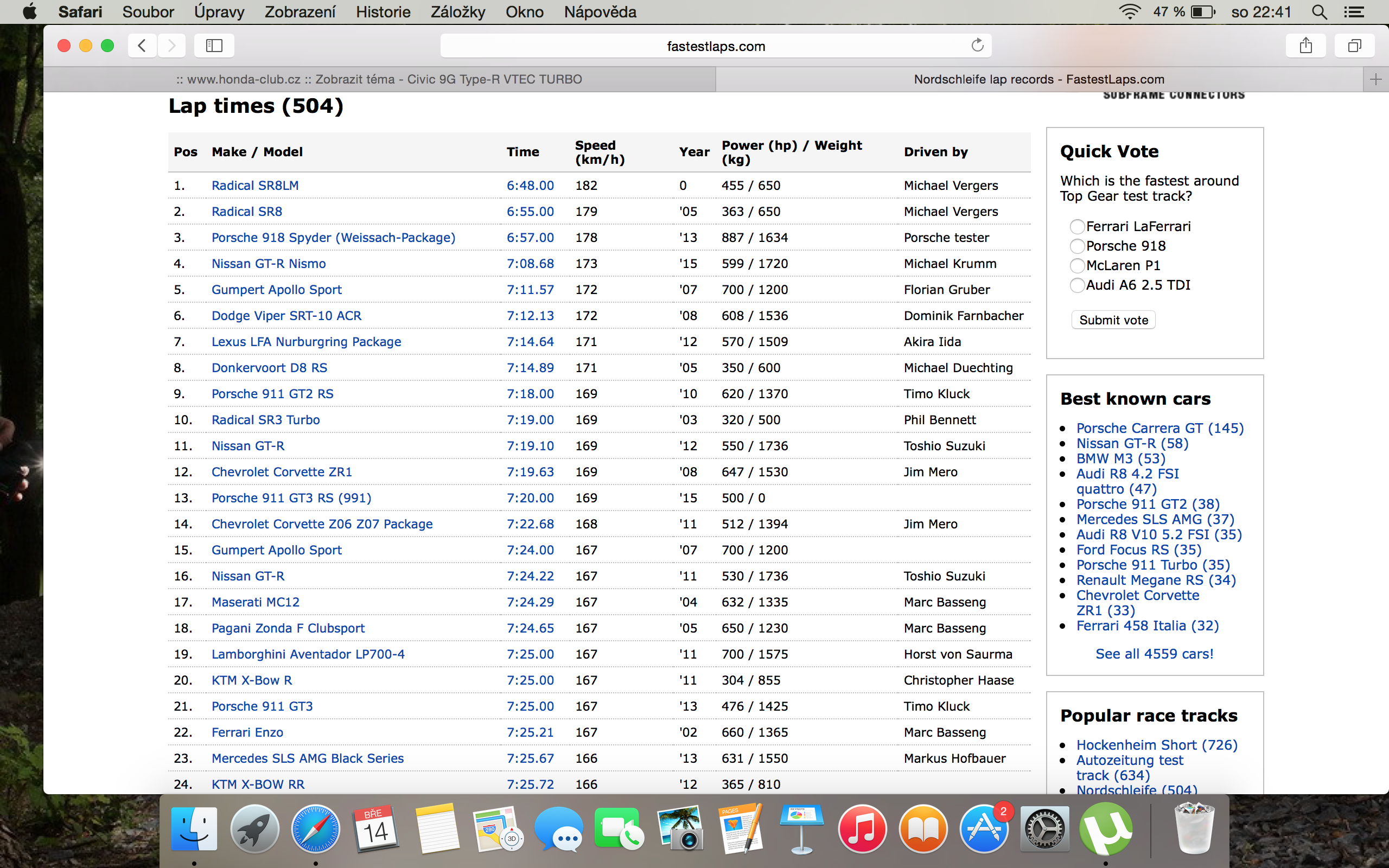Pick the McLaren P1 radio button
The height and width of the screenshot is (868, 1389).
pyautogui.click(x=1077, y=266)
